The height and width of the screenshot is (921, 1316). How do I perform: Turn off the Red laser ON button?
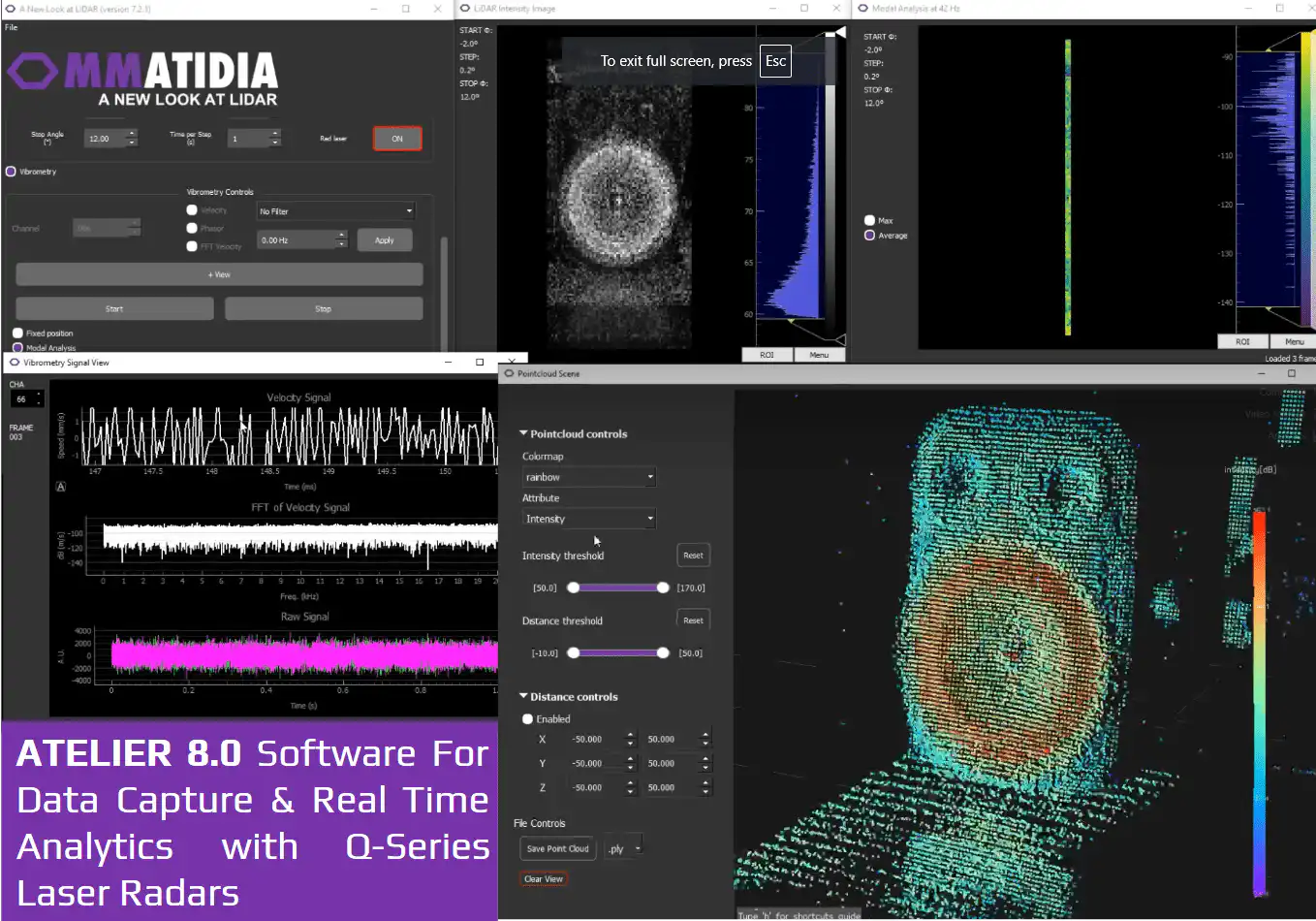(x=397, y=139)
